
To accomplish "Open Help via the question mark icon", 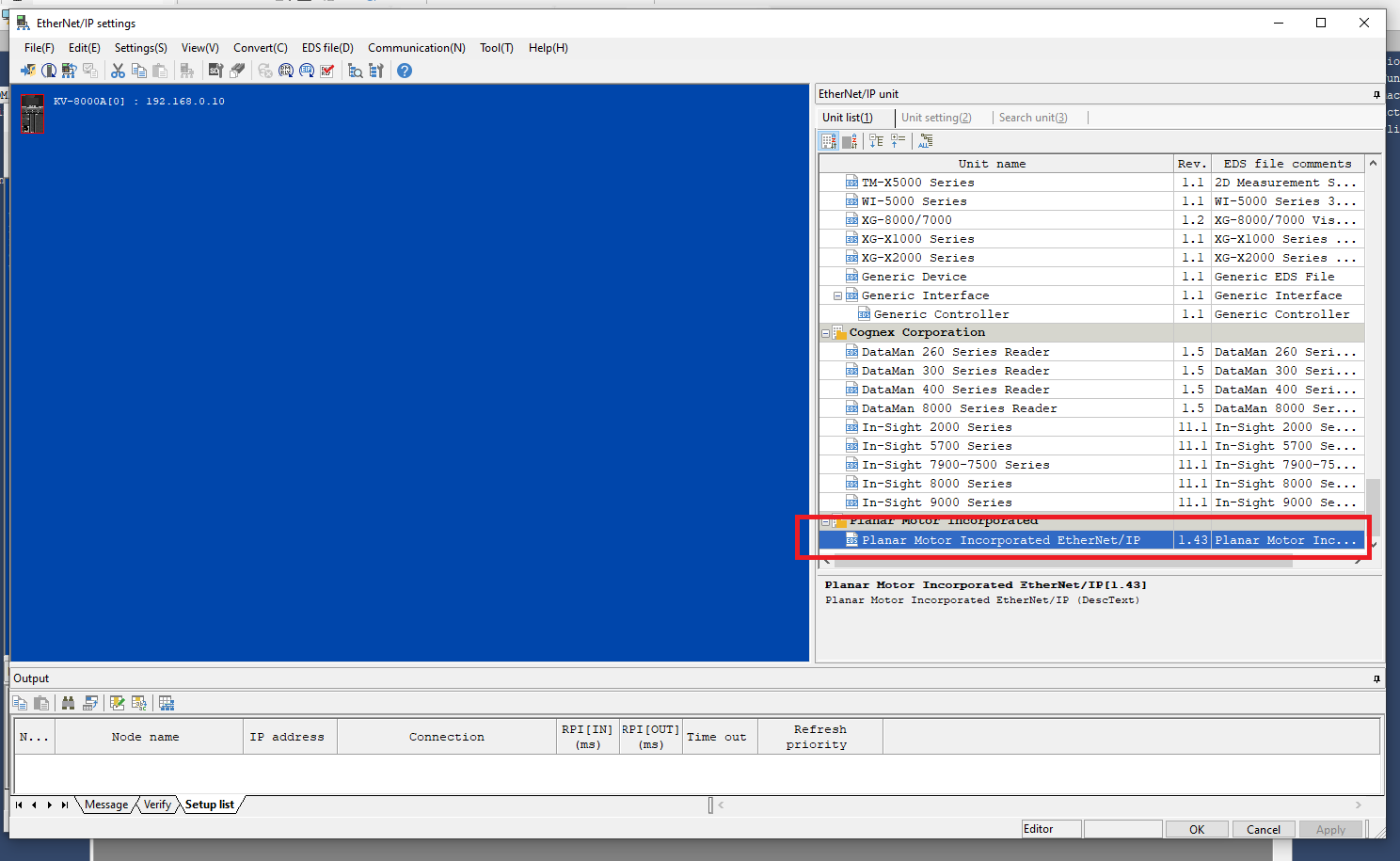I will 404,71.
